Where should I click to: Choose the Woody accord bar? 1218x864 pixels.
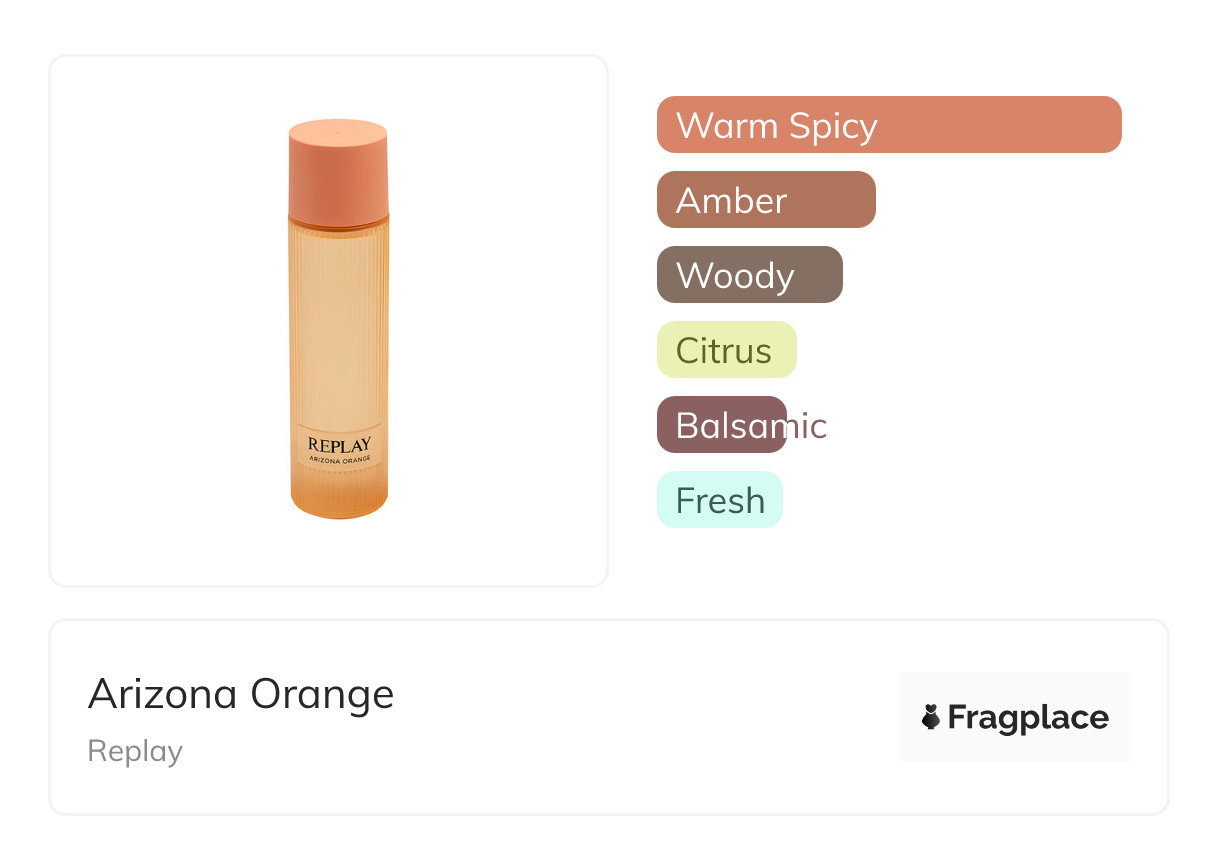(749, 275)
